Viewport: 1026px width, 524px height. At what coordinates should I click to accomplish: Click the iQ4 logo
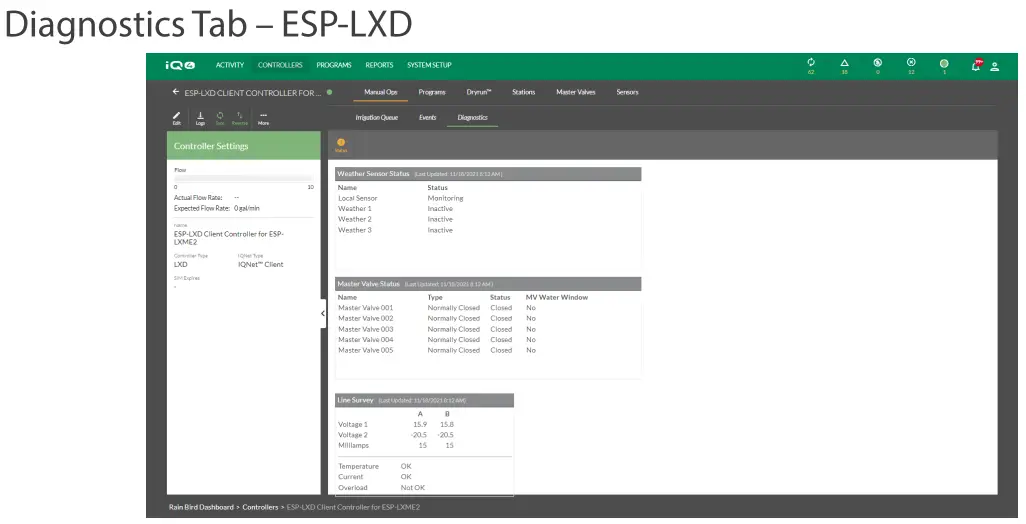tap(180, 65)
